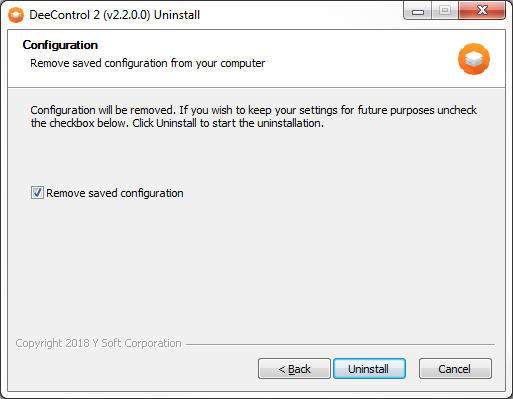The height and width of the screenshot is (399, 513).
Task: Minimize the uninstaller window
Action: [x=418, y=11]
